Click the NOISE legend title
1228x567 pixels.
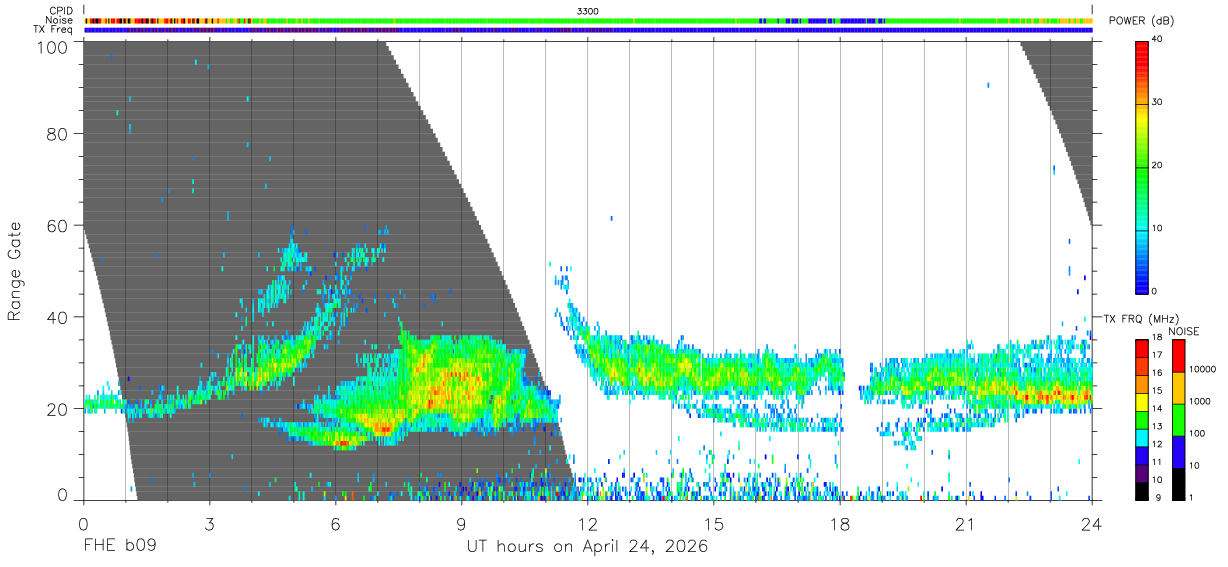tap(1183, 331)
